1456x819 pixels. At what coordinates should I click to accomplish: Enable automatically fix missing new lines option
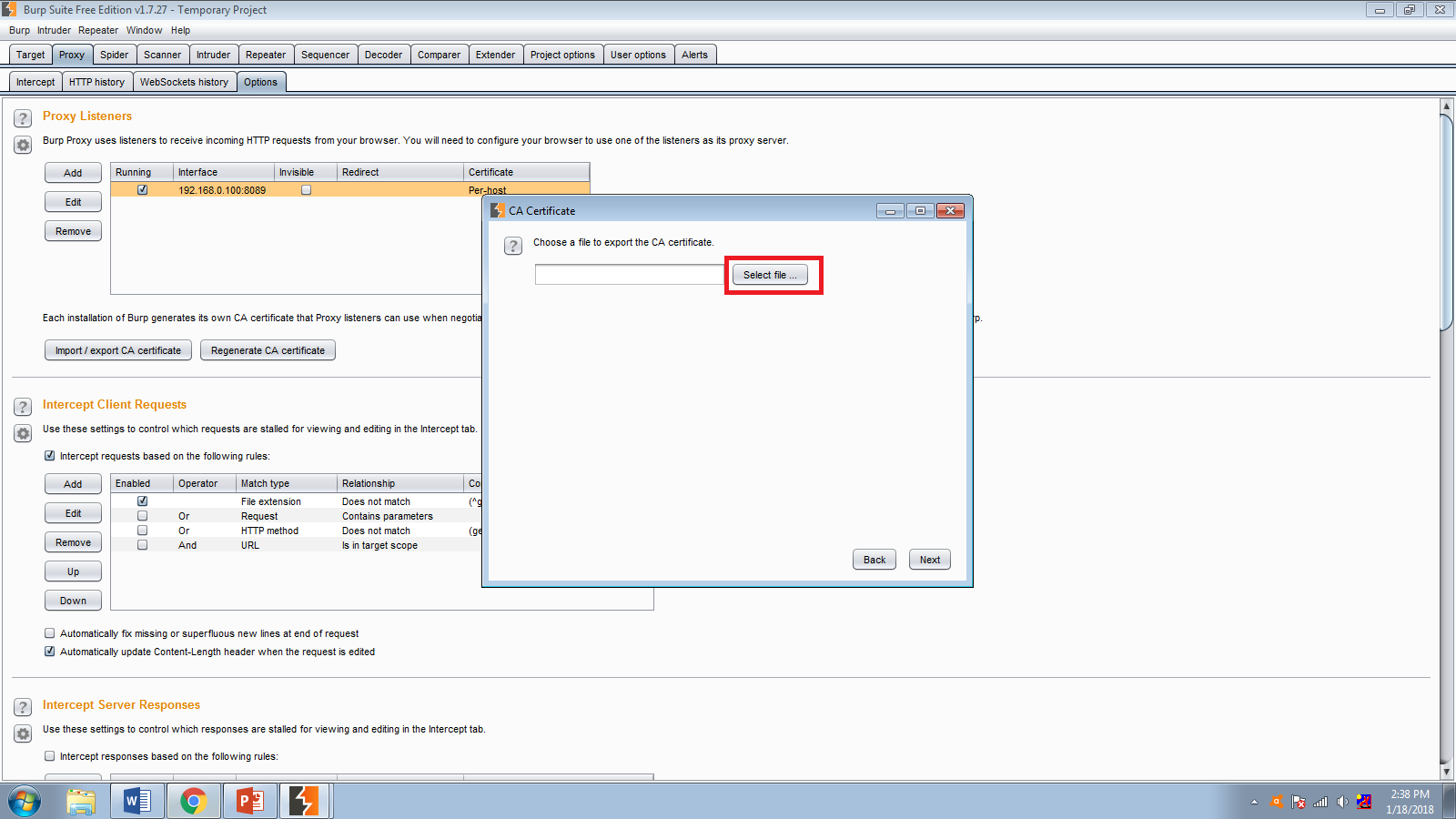click(x=50, y=633)
